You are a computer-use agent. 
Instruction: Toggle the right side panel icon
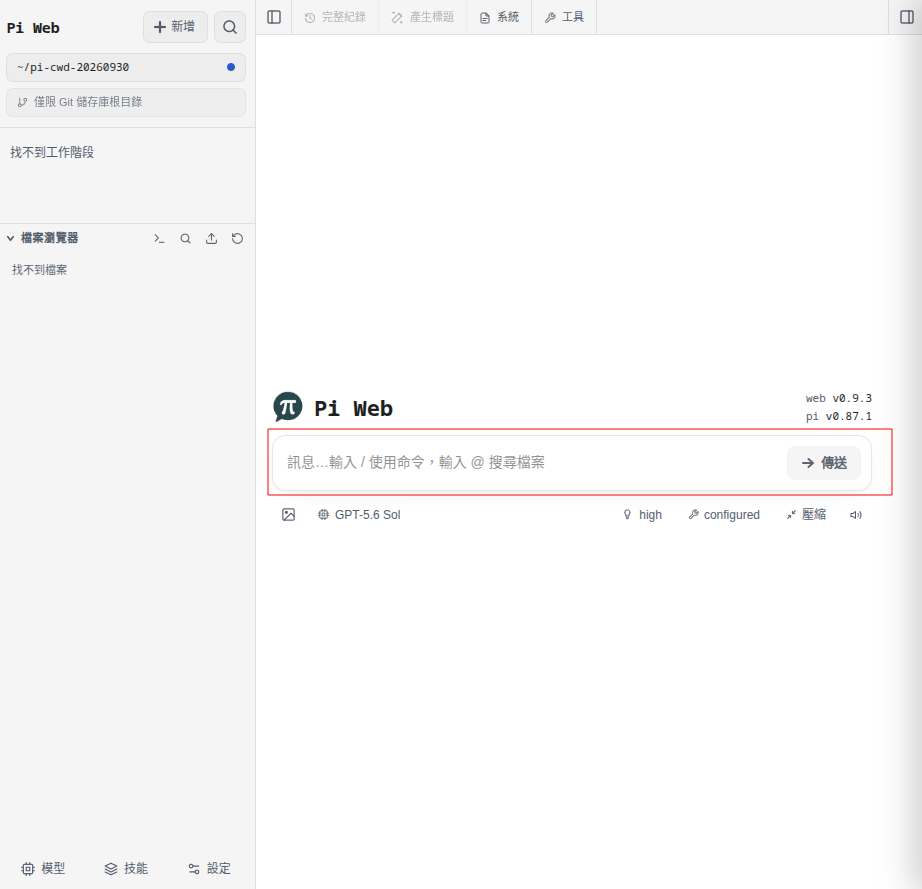pyautogui.click(x=907, y=17)
